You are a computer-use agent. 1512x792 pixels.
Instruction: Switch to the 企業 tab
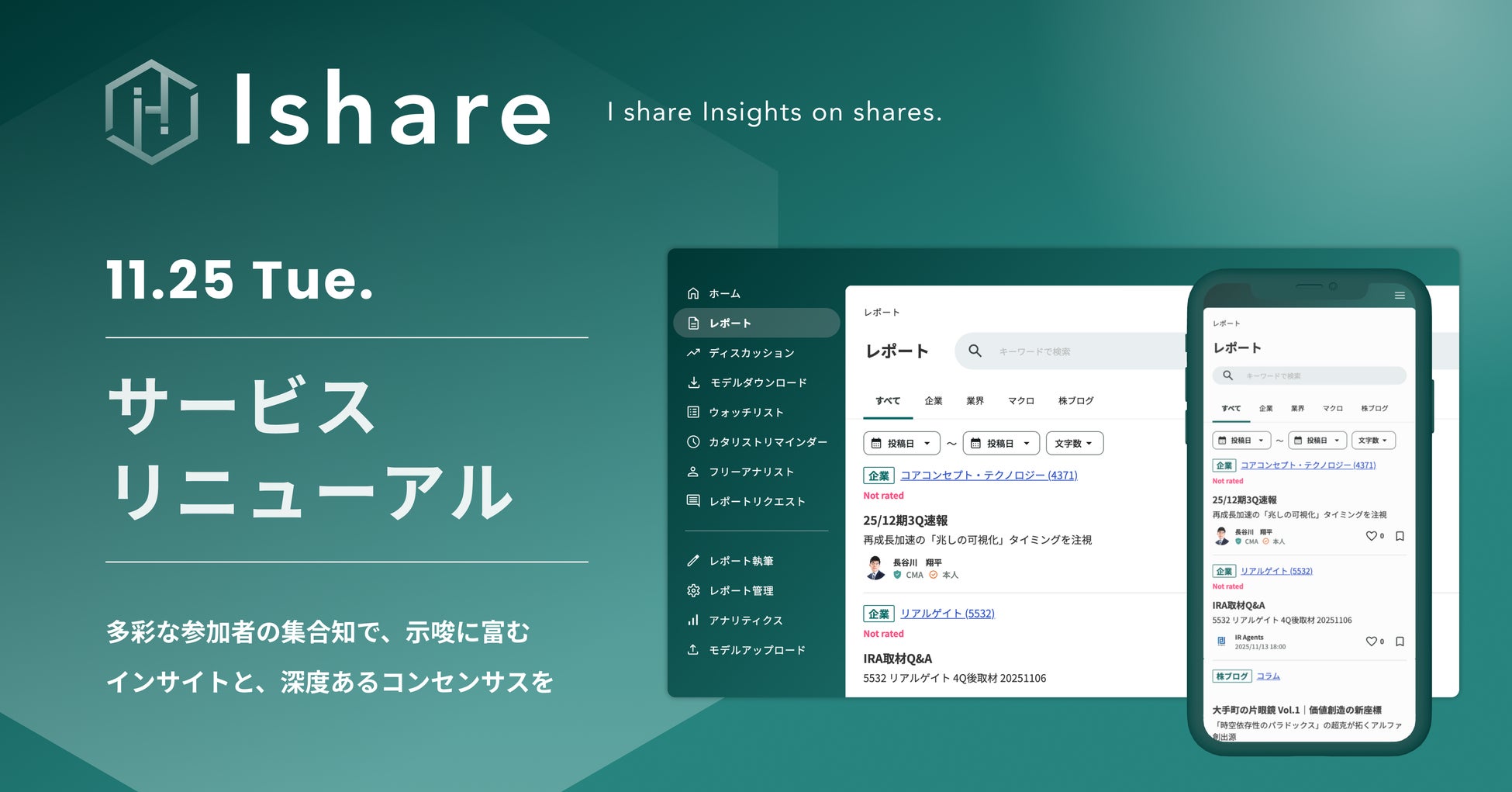point(934,401)
